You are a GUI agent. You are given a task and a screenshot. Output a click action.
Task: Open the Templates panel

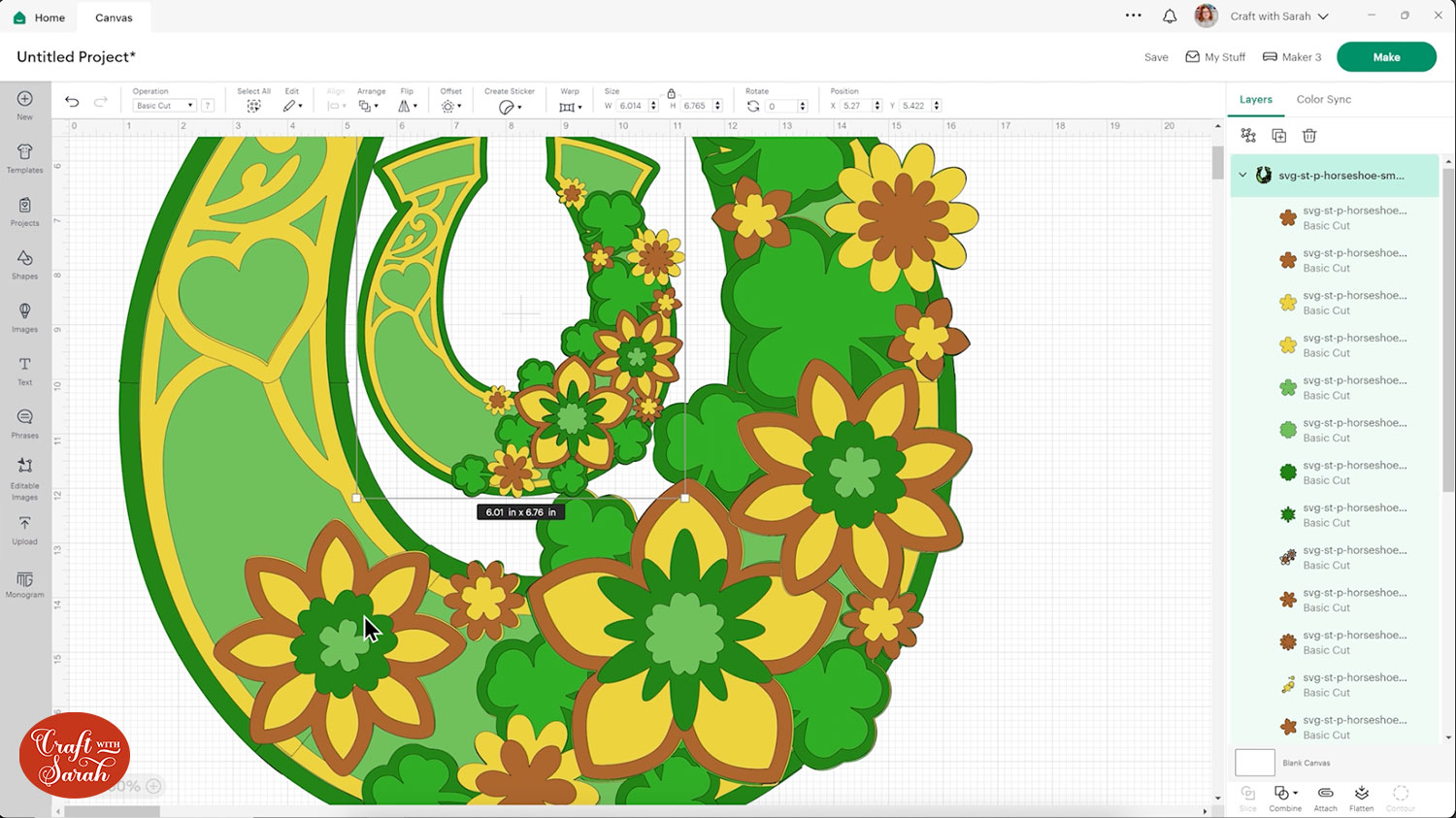coord(24,158)
